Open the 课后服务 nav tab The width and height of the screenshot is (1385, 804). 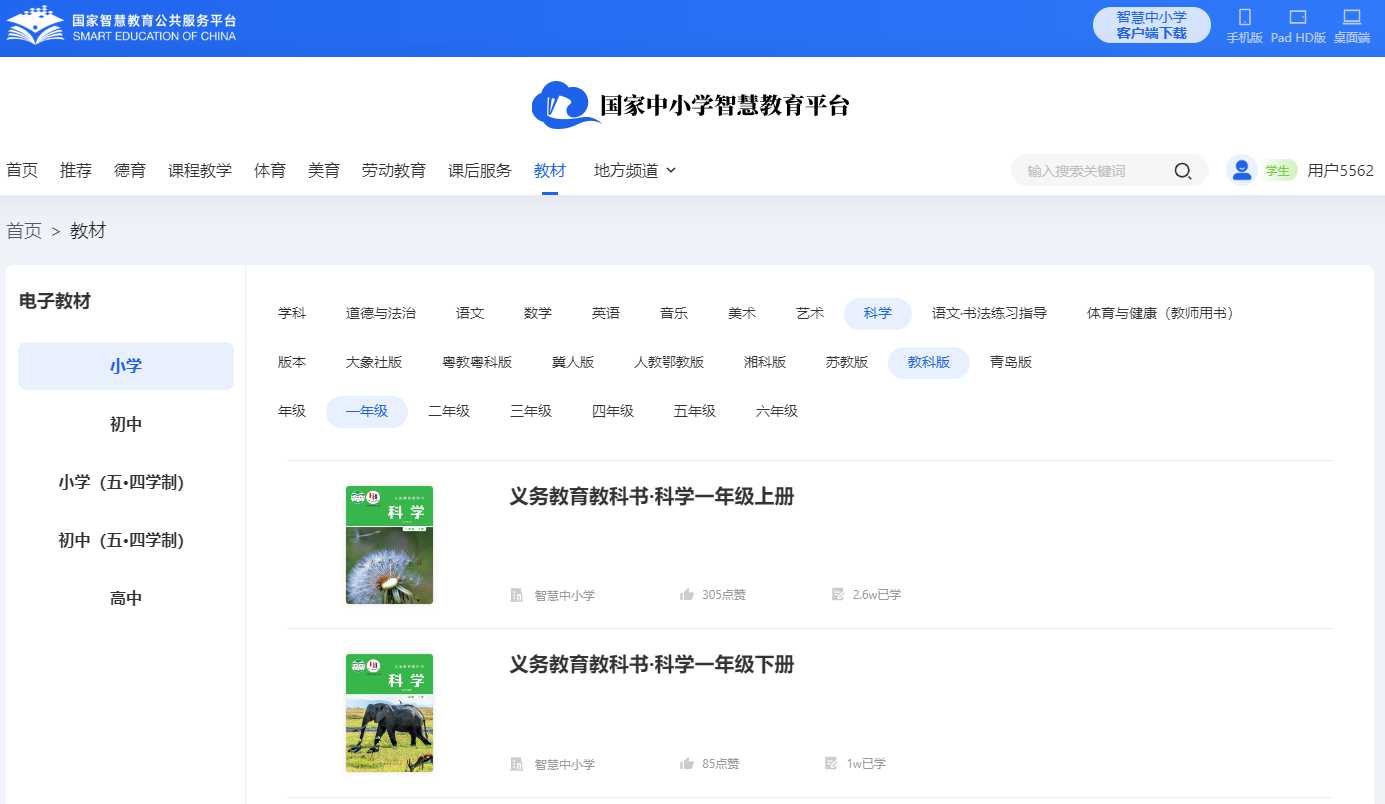(x=480, y=171)
